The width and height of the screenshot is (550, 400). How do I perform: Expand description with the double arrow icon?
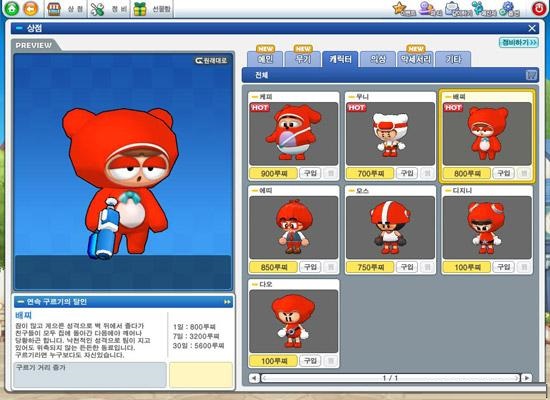coord(227,302)
